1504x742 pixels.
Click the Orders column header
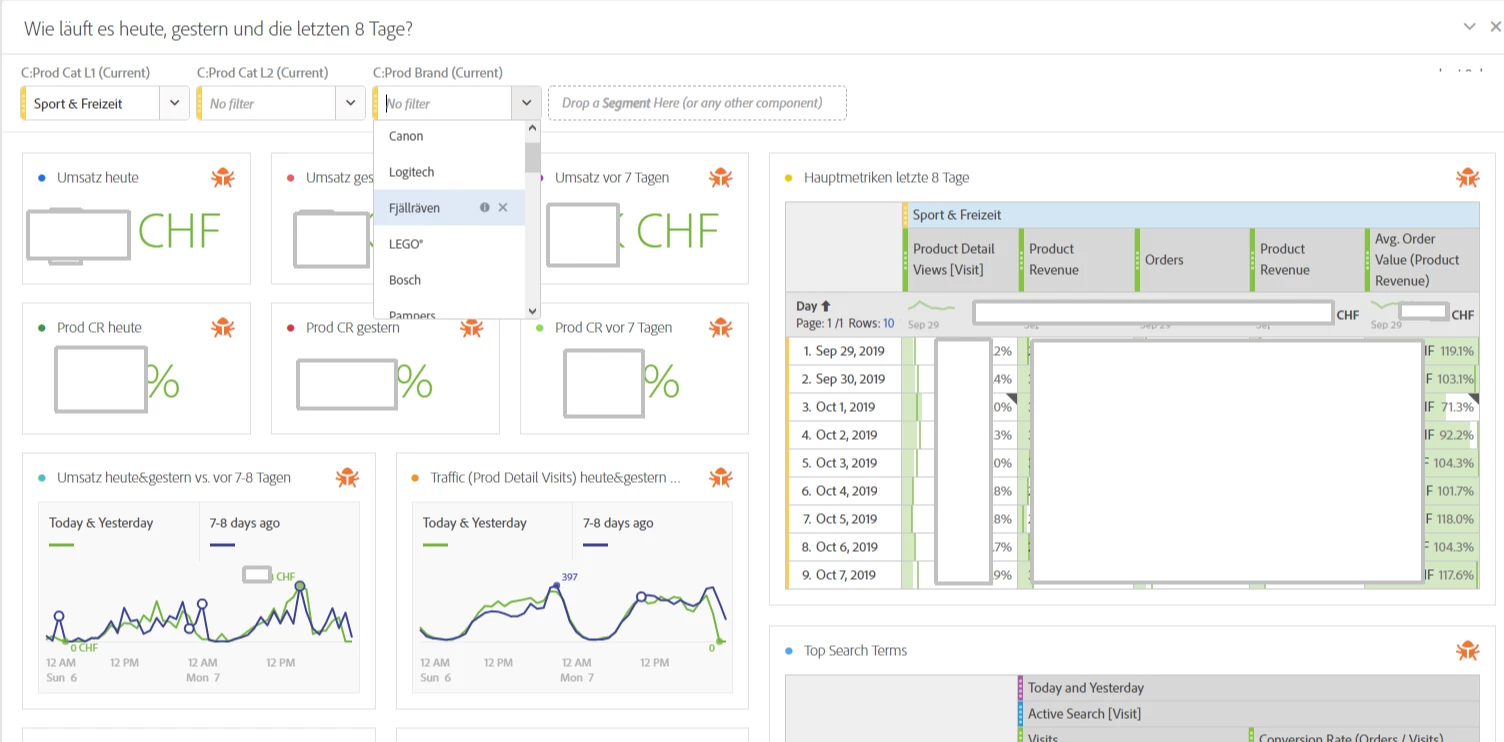coord(1192,260)
